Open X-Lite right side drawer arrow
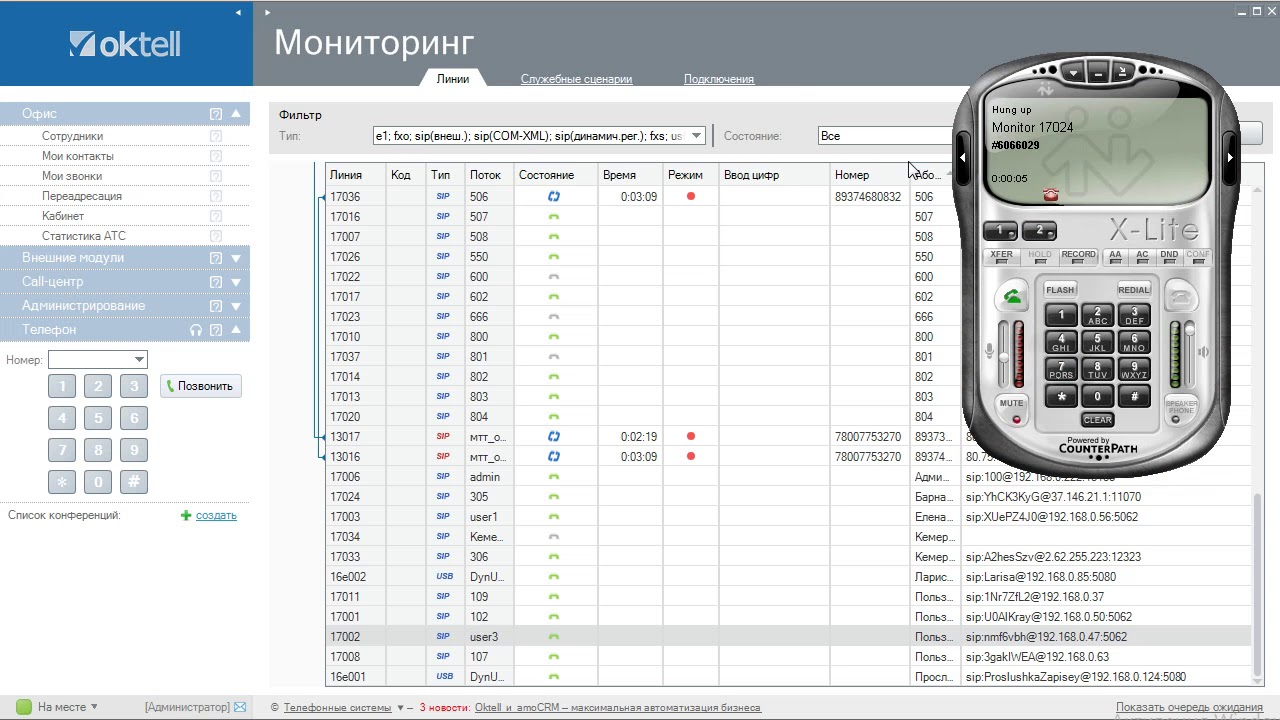1280x720 pixels. [1230, 157]
